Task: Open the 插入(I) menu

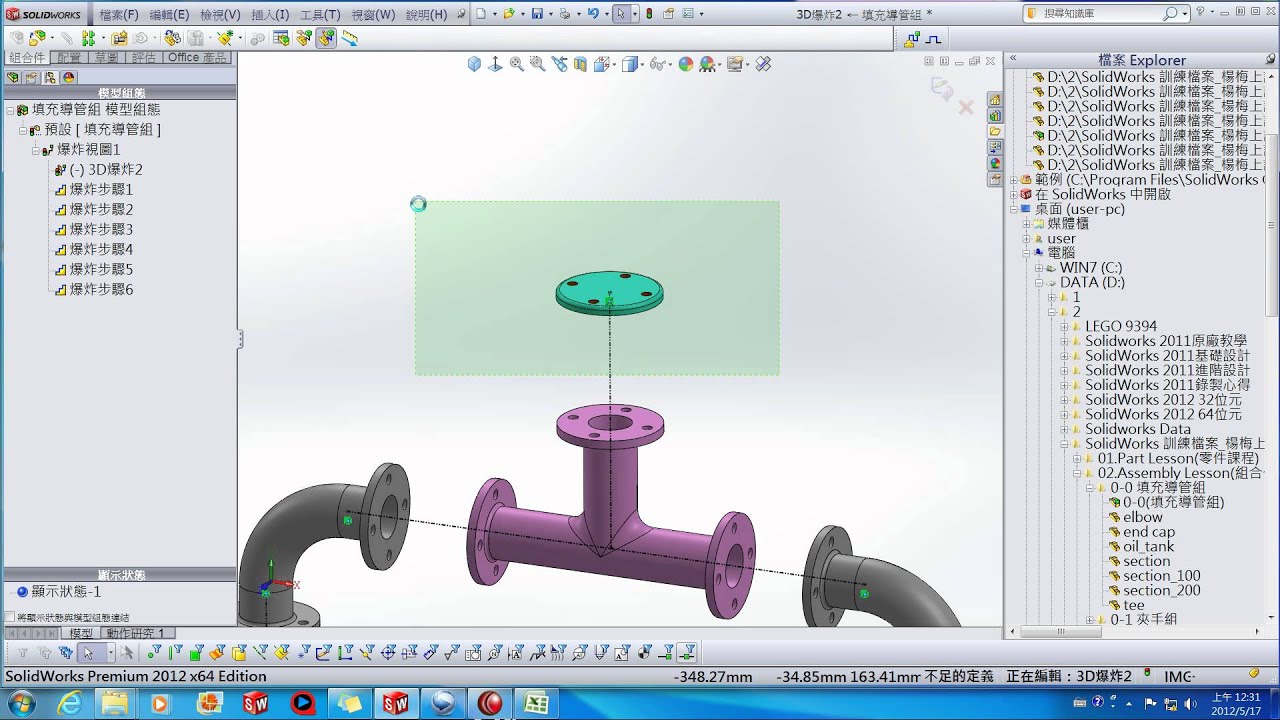Action: click(270, 15)
